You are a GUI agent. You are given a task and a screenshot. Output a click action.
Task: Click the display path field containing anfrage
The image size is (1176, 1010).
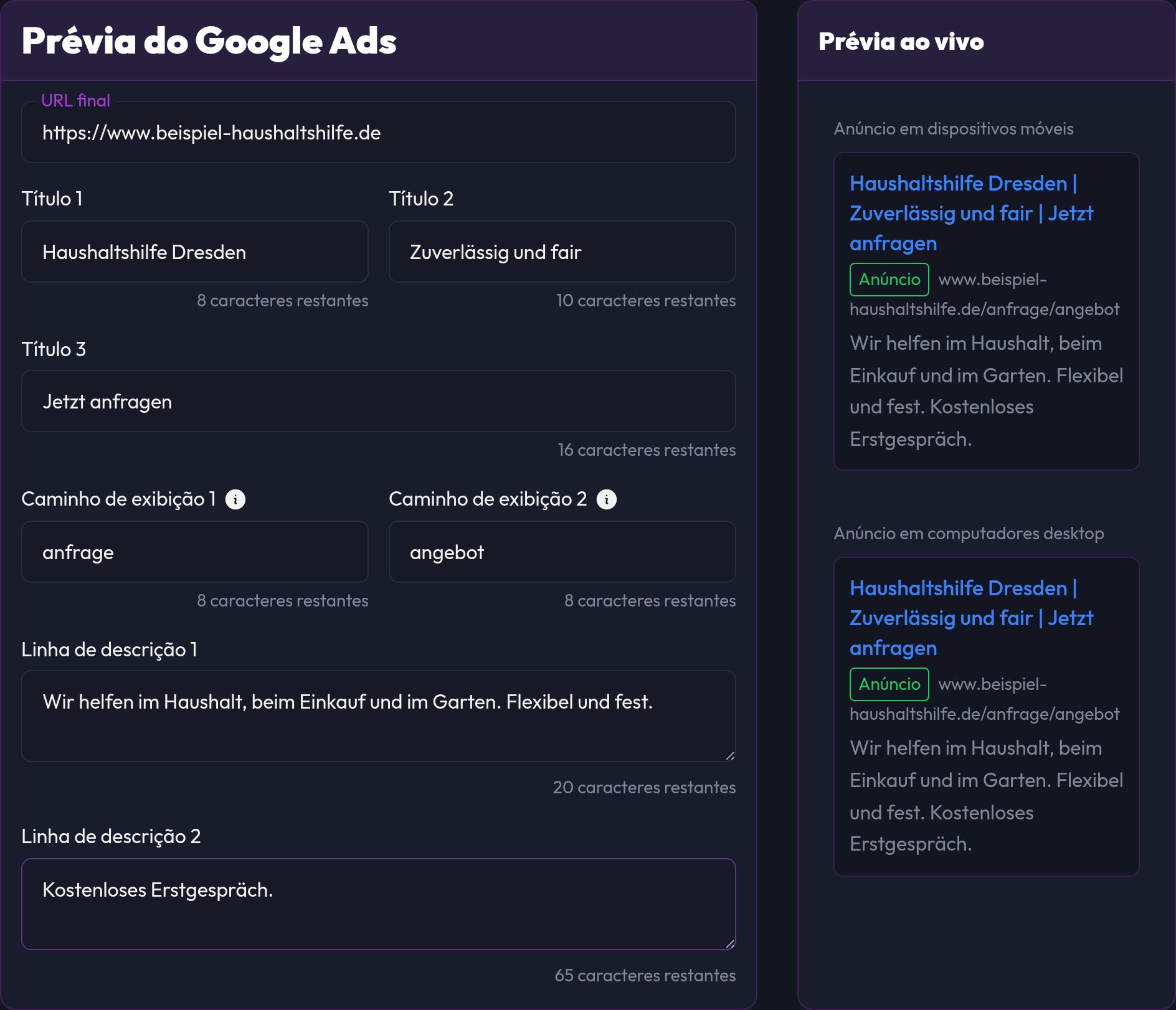(195, 552)
